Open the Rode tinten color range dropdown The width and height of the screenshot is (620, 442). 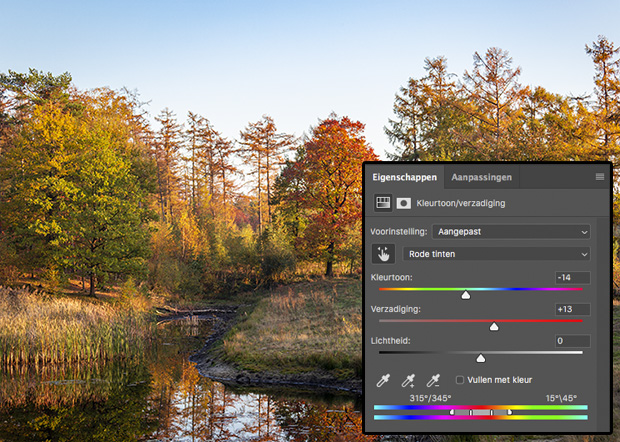click(x=496, y=254)
